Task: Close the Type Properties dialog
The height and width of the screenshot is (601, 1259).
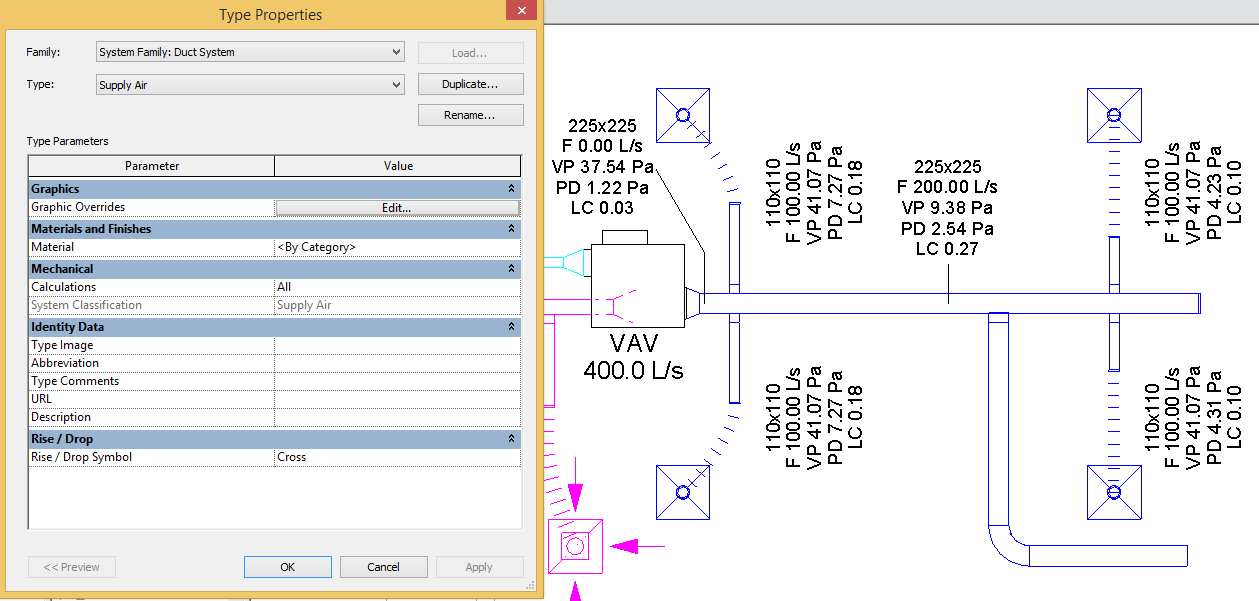Action: (x=520, y=10)
